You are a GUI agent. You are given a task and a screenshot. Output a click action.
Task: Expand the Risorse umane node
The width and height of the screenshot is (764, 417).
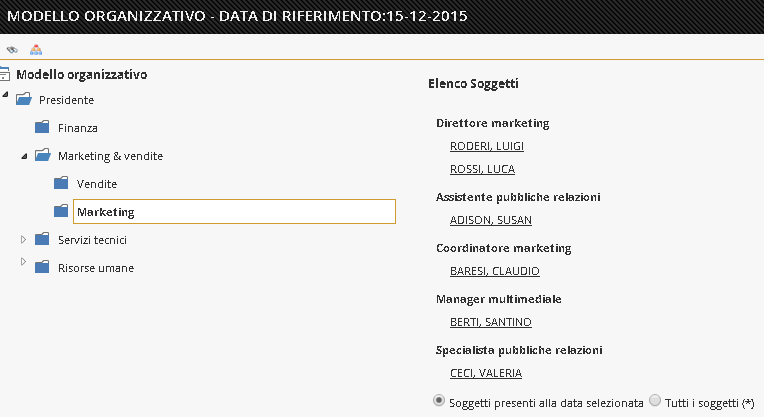[23, 262]
